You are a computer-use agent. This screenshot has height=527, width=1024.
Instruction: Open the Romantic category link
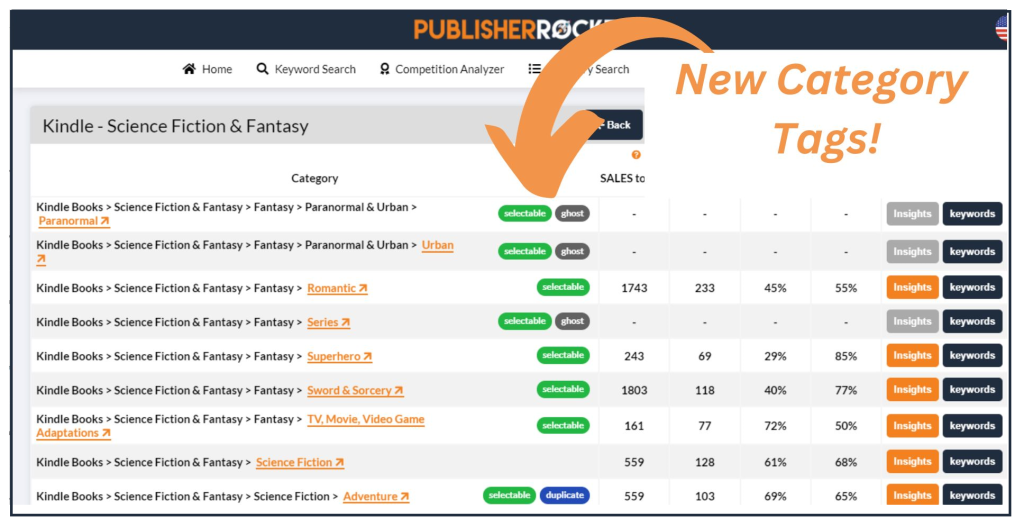(338, 288)
